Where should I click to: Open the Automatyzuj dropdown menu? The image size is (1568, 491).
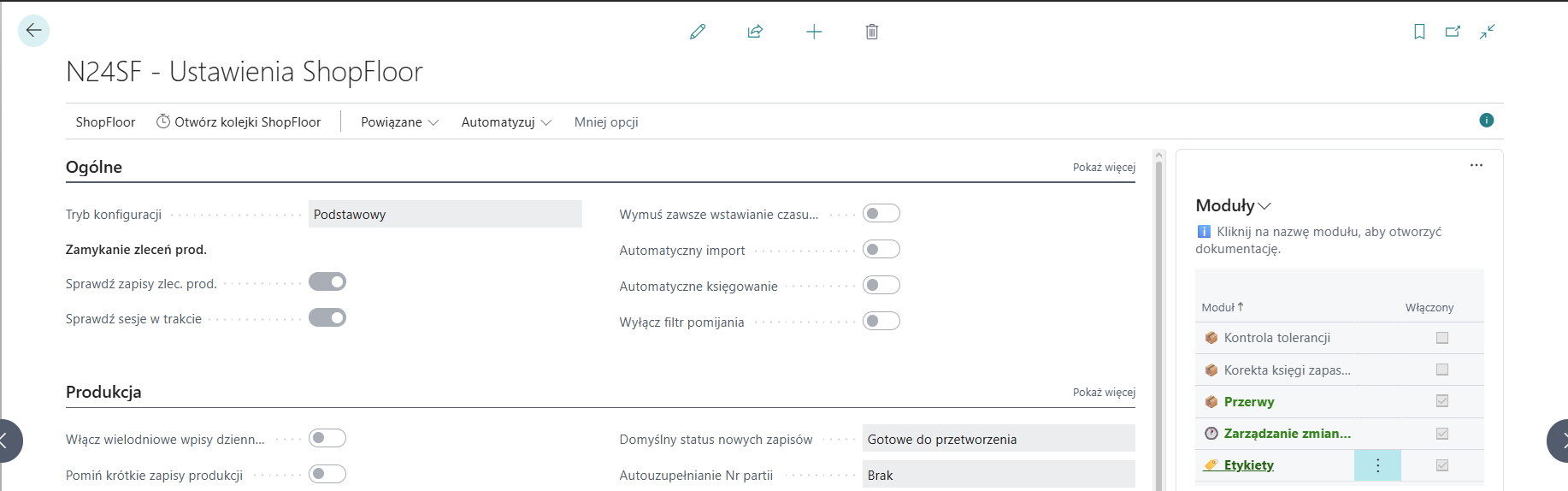tap(506, 122)
